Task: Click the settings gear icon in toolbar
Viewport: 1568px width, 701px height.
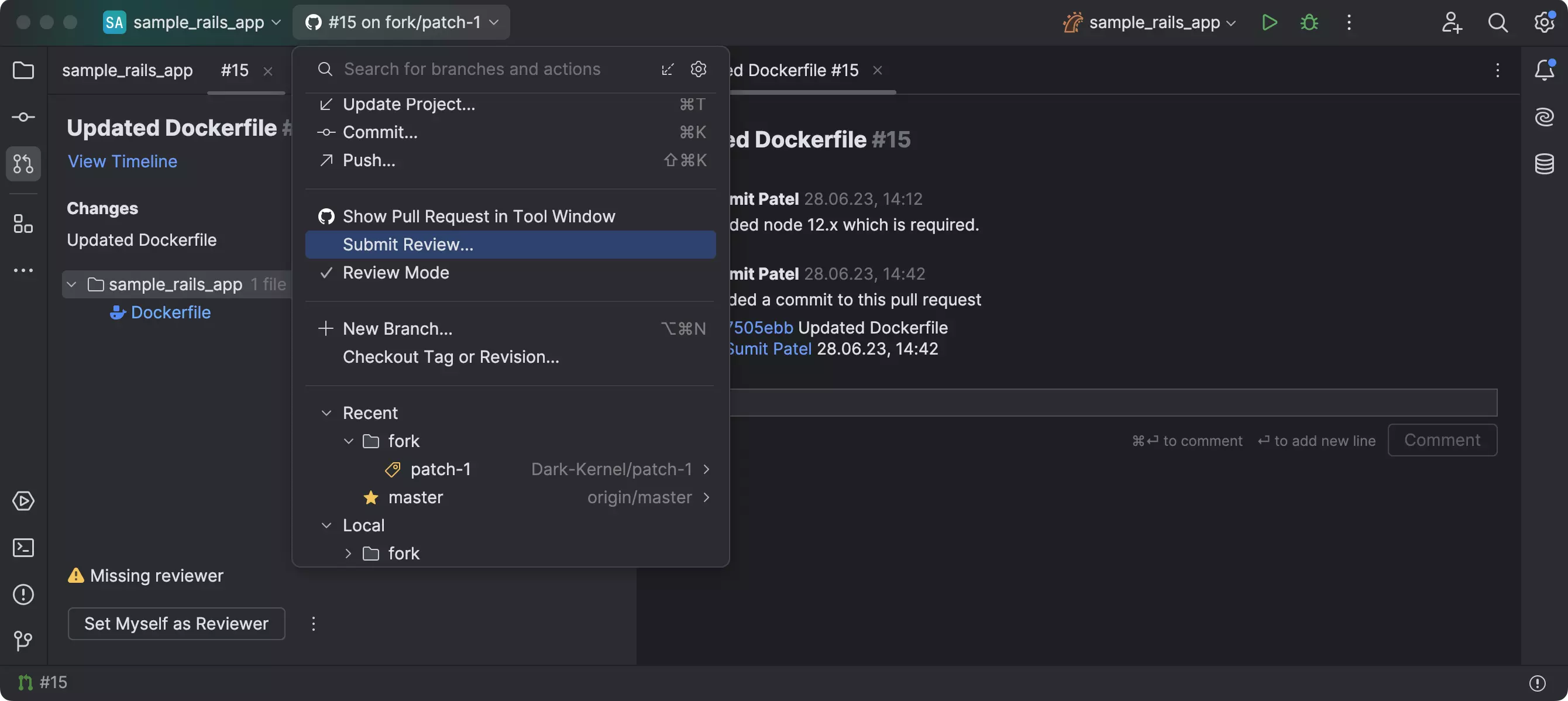Action: (x=1543, y=22)
